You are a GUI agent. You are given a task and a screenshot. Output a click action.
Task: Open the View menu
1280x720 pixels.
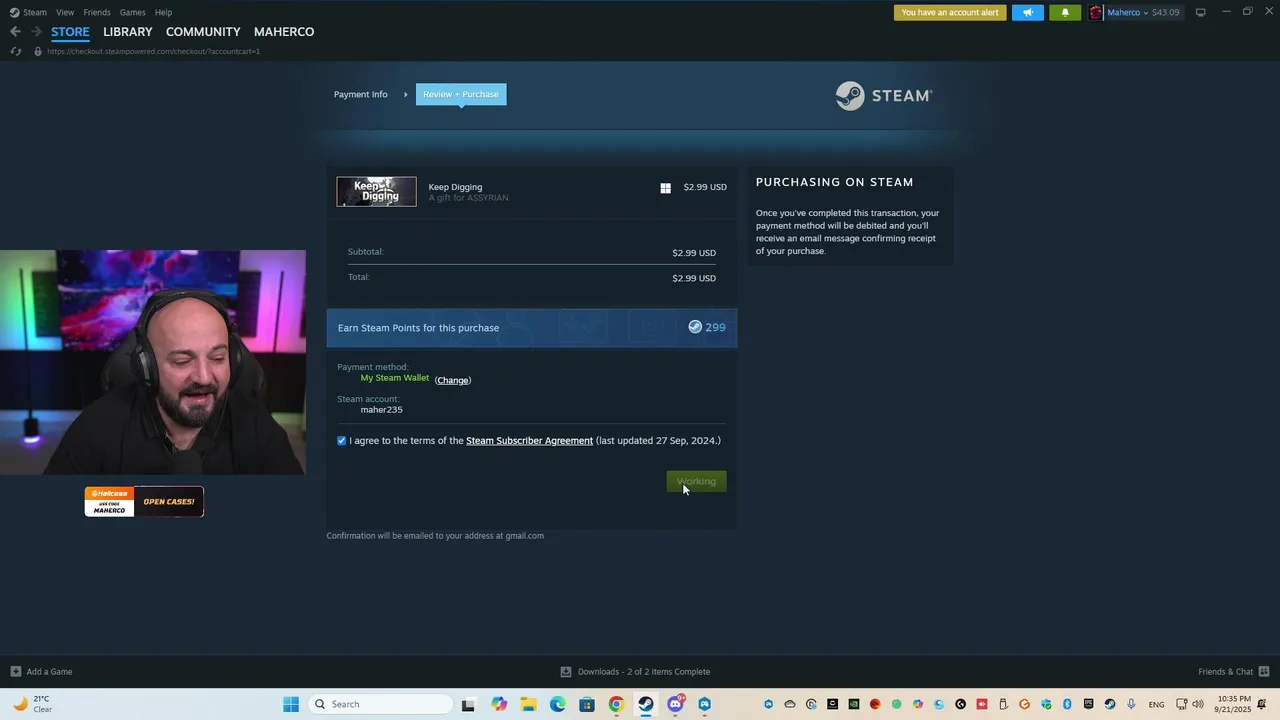65,12
